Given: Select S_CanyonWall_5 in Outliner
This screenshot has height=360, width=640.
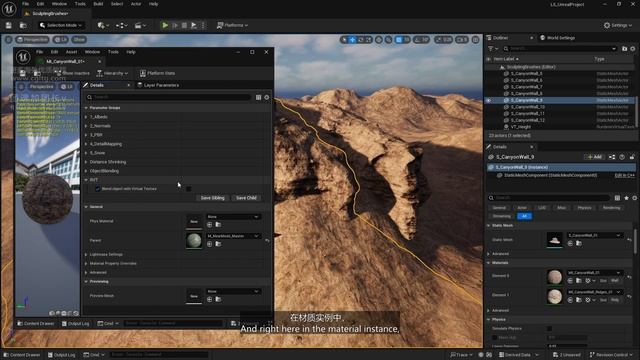Looking at the screenshot, I should tap(527, 73).
